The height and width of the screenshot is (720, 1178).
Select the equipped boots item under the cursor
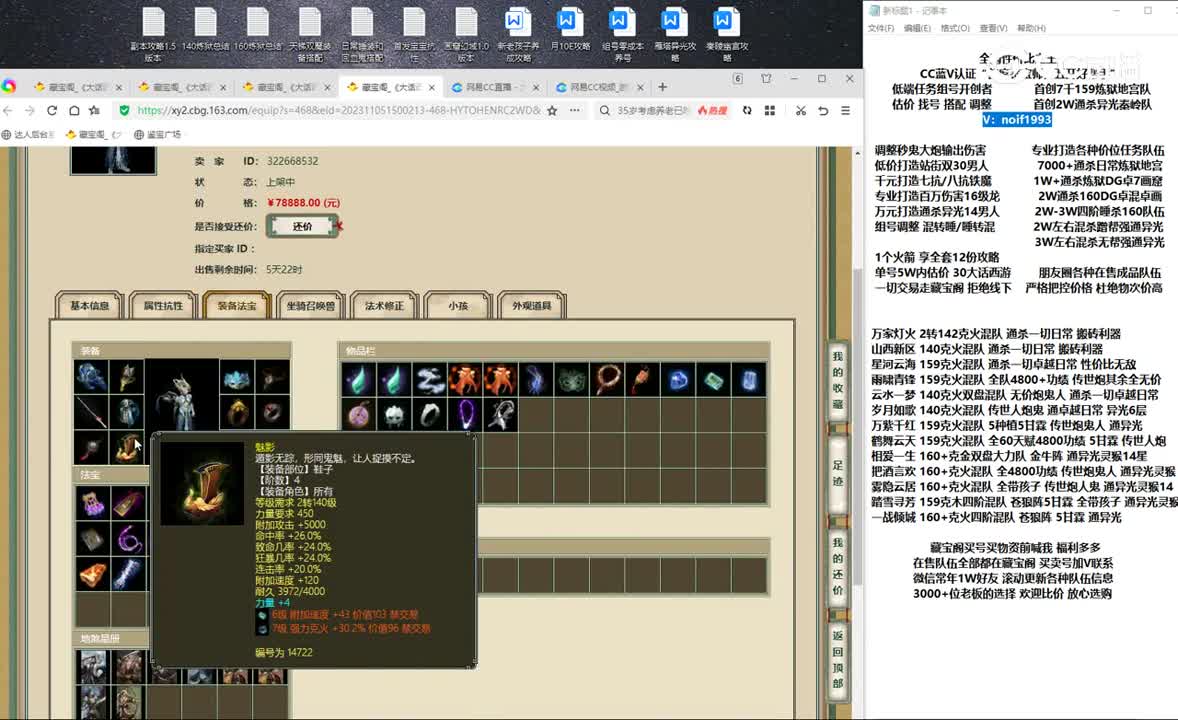127,447
